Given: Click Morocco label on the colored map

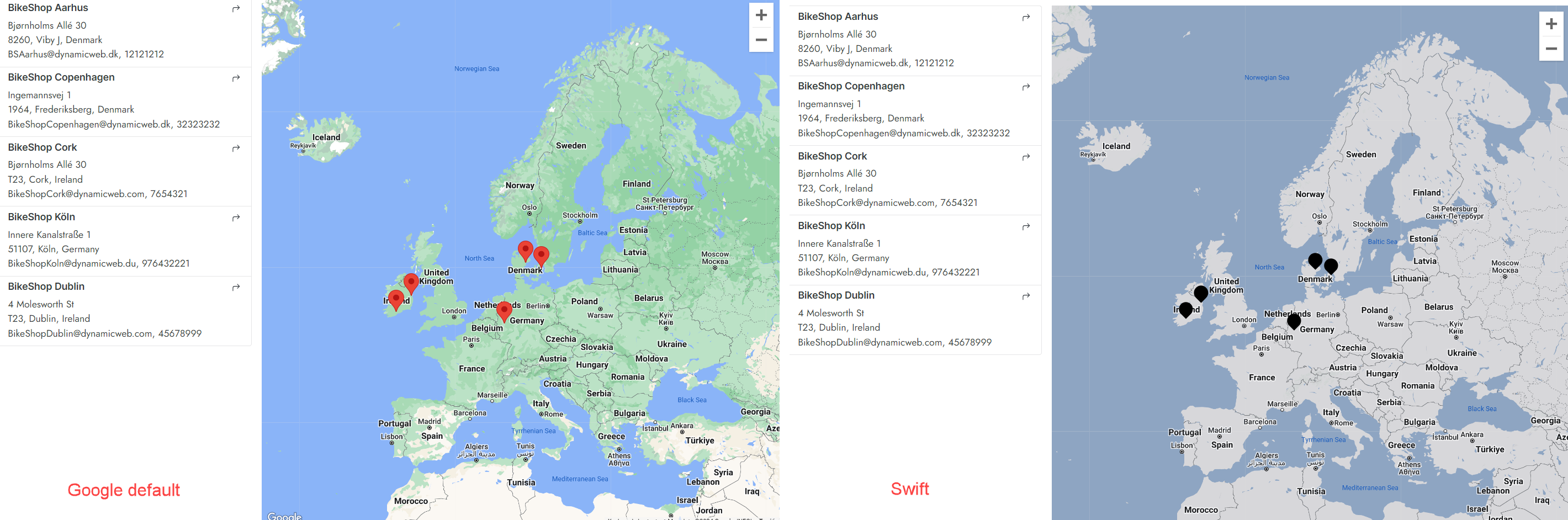Looking at the screenshot, I should point(411,502).
